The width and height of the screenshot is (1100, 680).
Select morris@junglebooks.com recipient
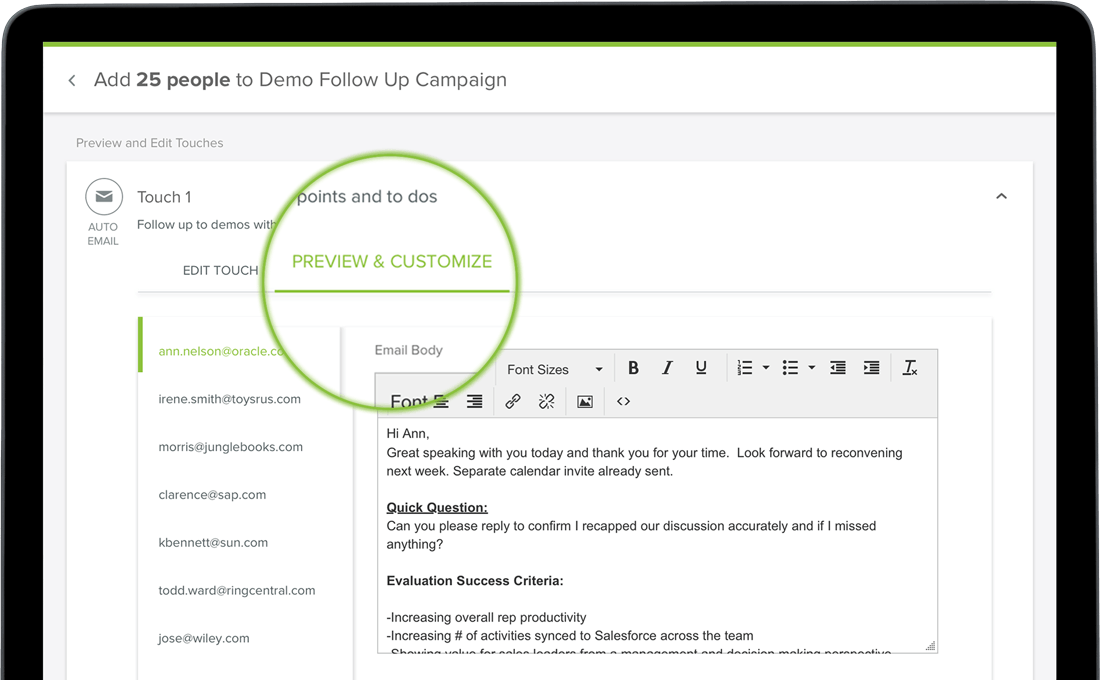[230, 446]
